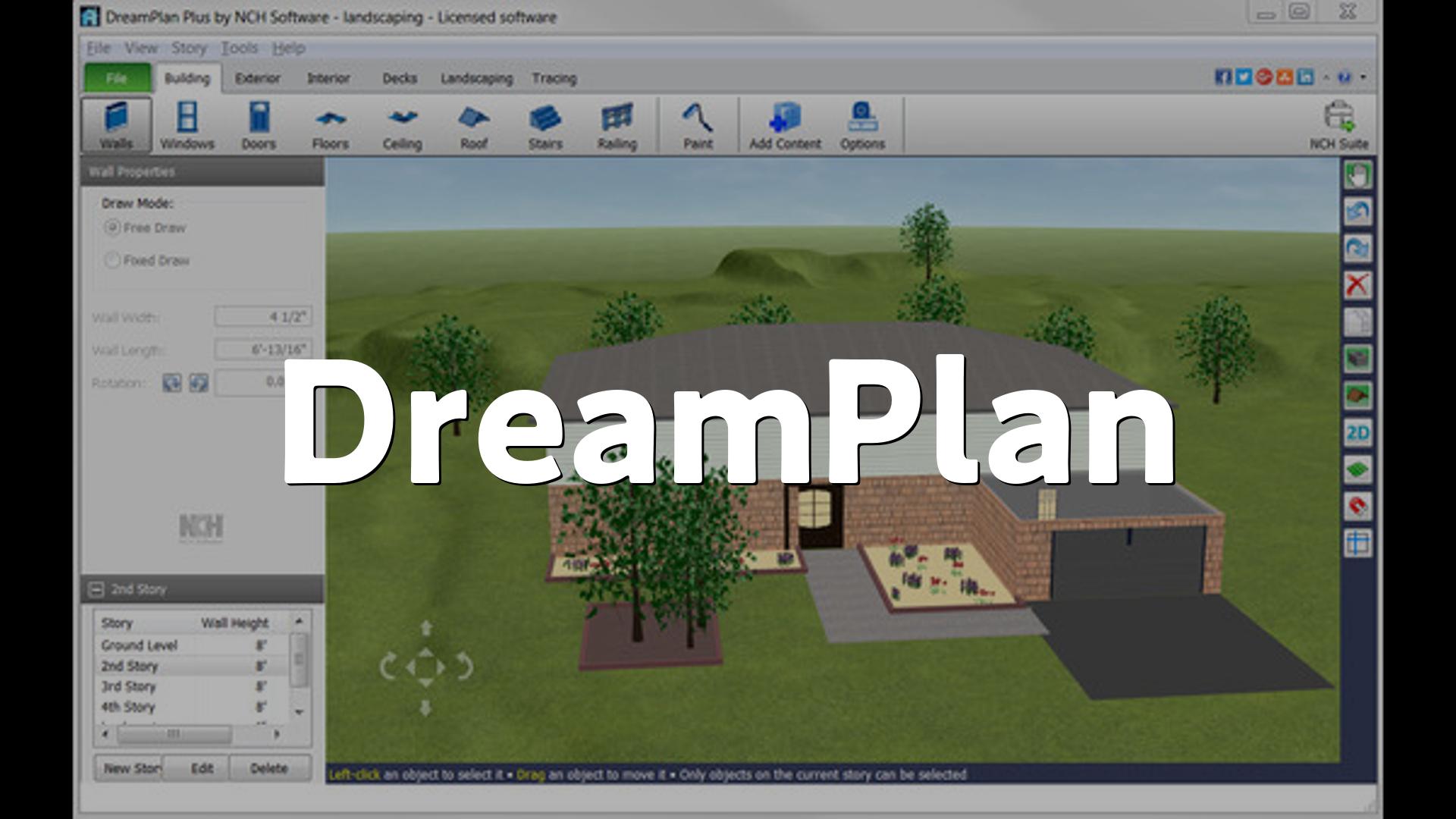Switch to 2D view
The image size is (1456, 819).
pos(1357,433)
